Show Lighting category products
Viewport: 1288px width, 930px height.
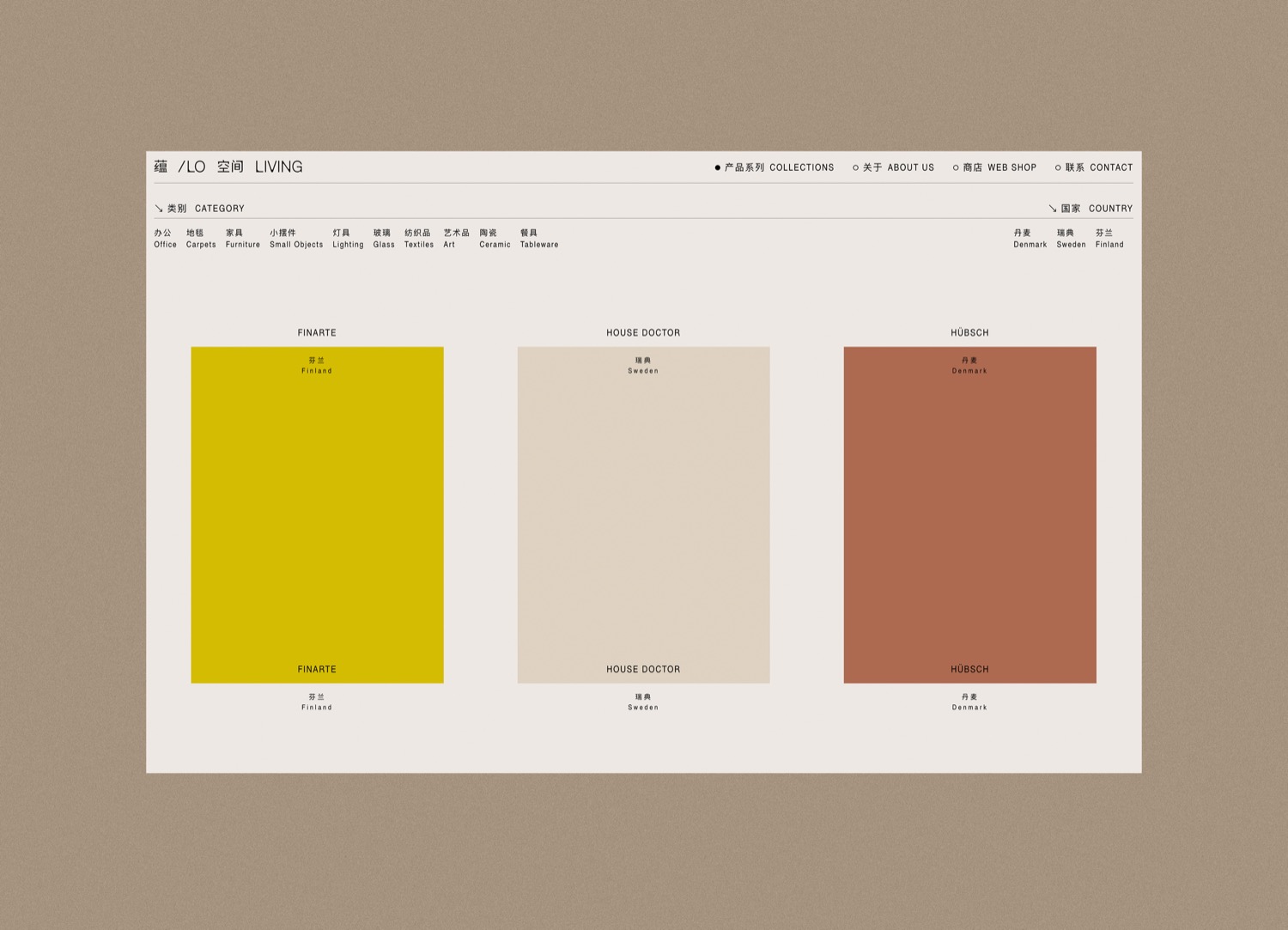click(x=348, y=239)
